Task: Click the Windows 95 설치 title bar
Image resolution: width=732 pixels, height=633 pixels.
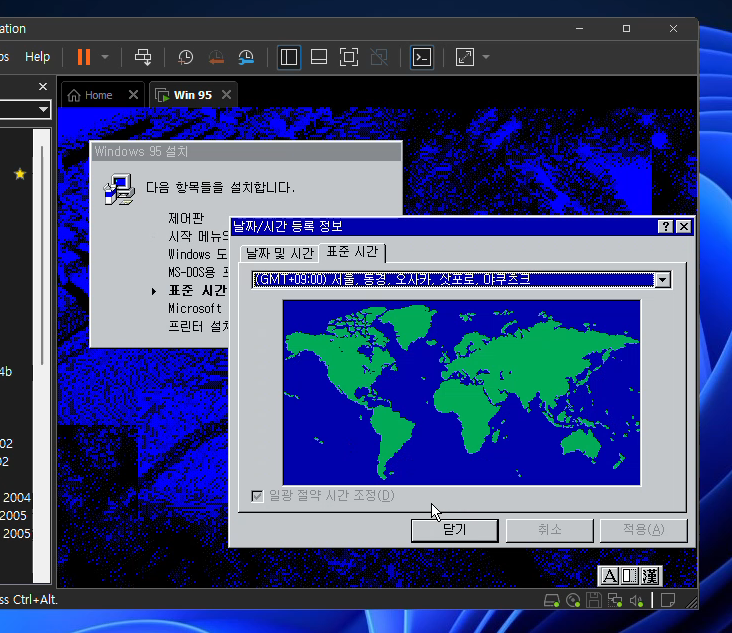Action: click(x=246, y=152)
